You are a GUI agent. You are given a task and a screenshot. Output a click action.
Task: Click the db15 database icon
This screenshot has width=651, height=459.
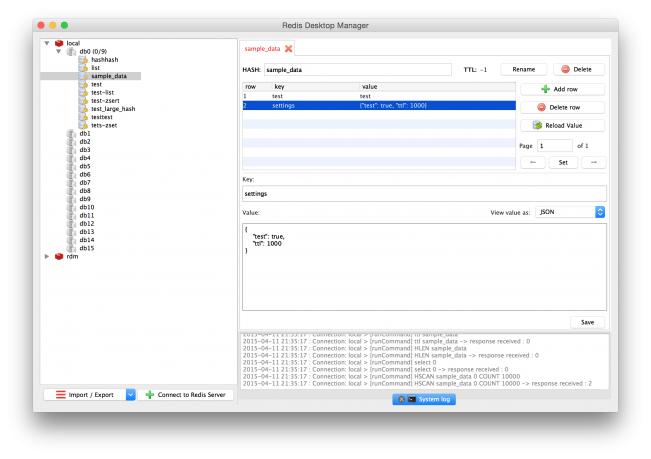click(x=71, y=248)
